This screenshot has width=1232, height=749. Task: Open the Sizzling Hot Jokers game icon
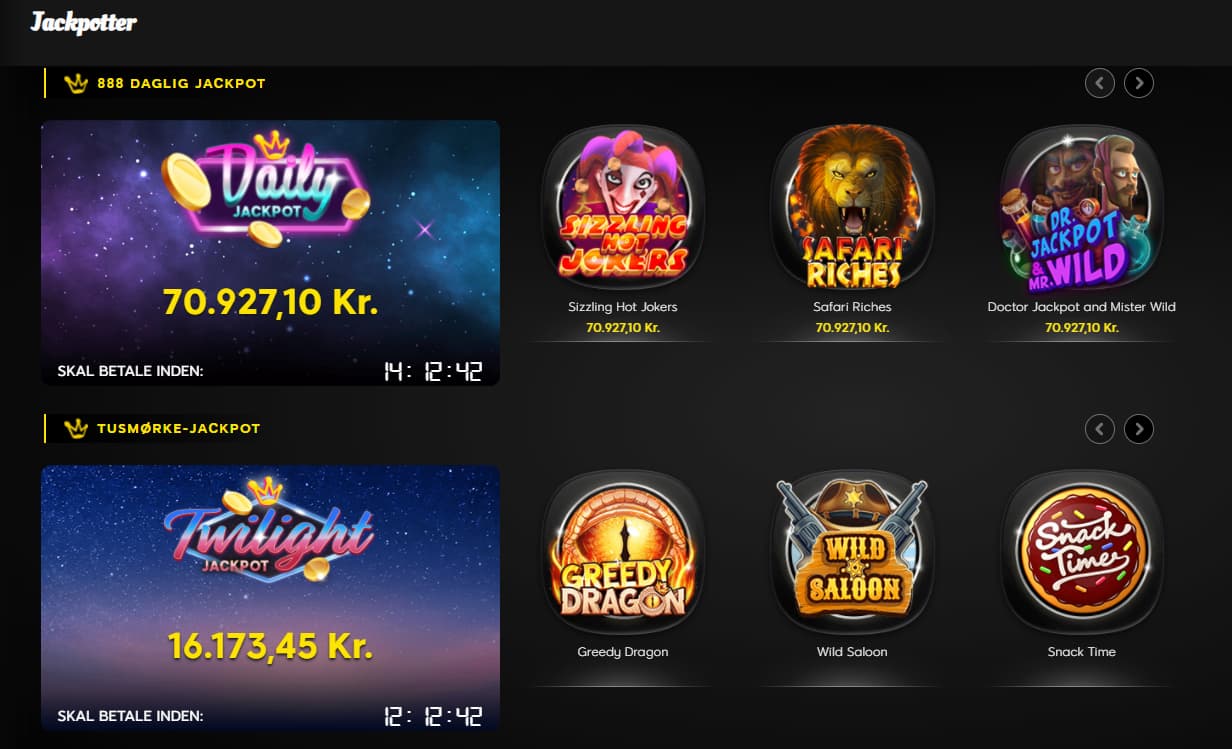[622, 207]
